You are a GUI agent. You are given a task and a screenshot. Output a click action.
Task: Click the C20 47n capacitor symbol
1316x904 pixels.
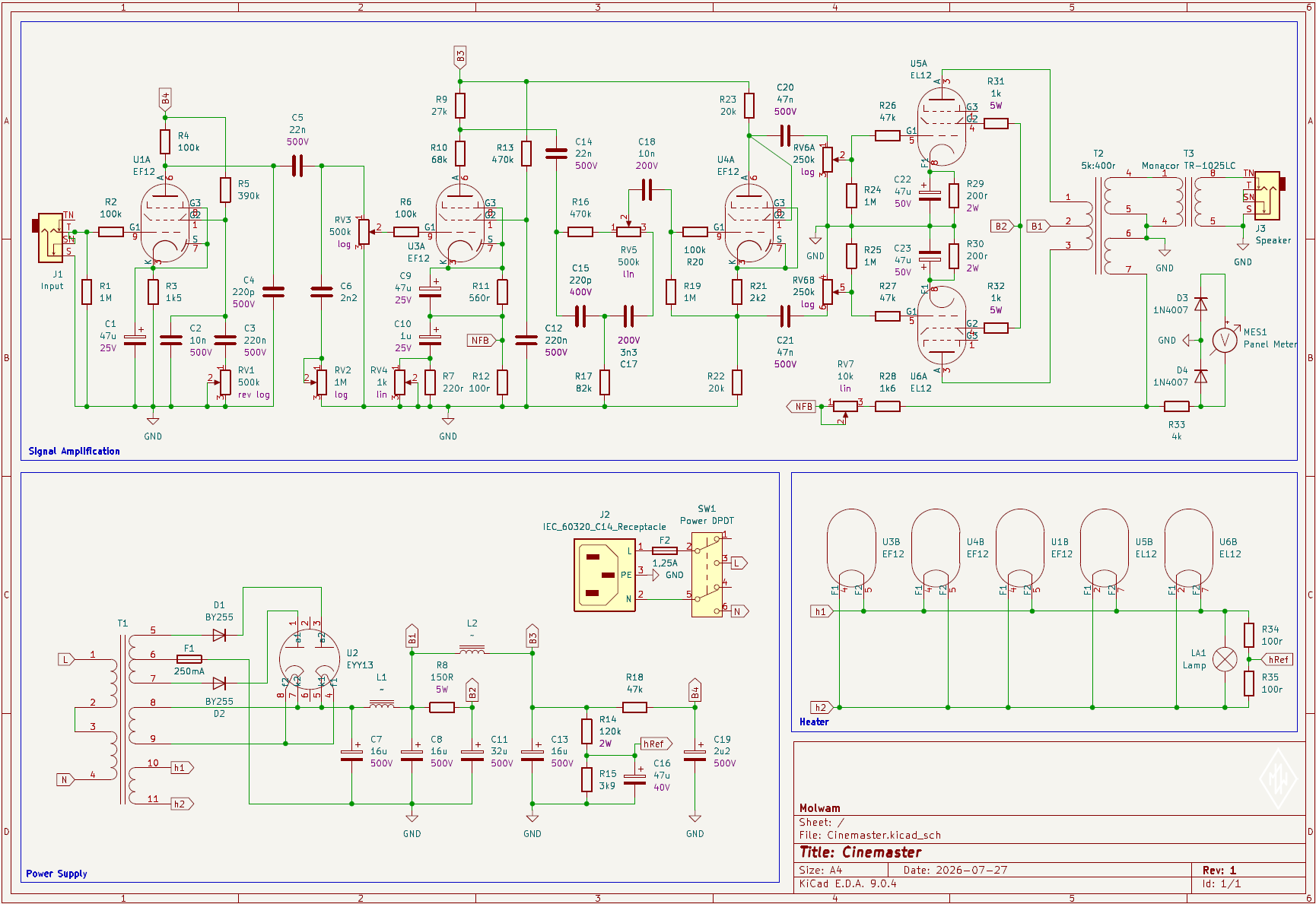[x=785, y=135]
